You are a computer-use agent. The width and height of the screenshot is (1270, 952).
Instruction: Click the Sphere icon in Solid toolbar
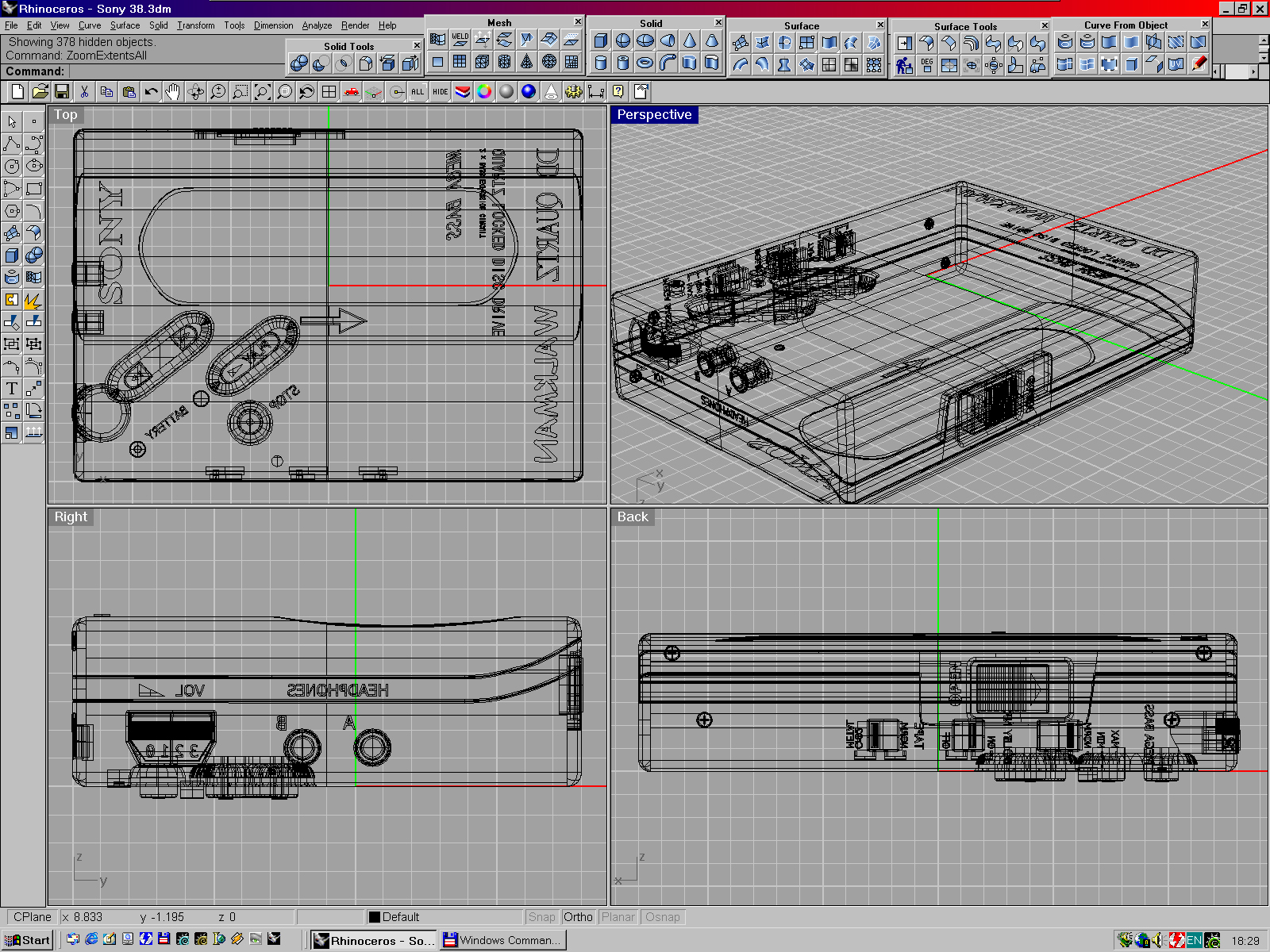tap(623, 40)
